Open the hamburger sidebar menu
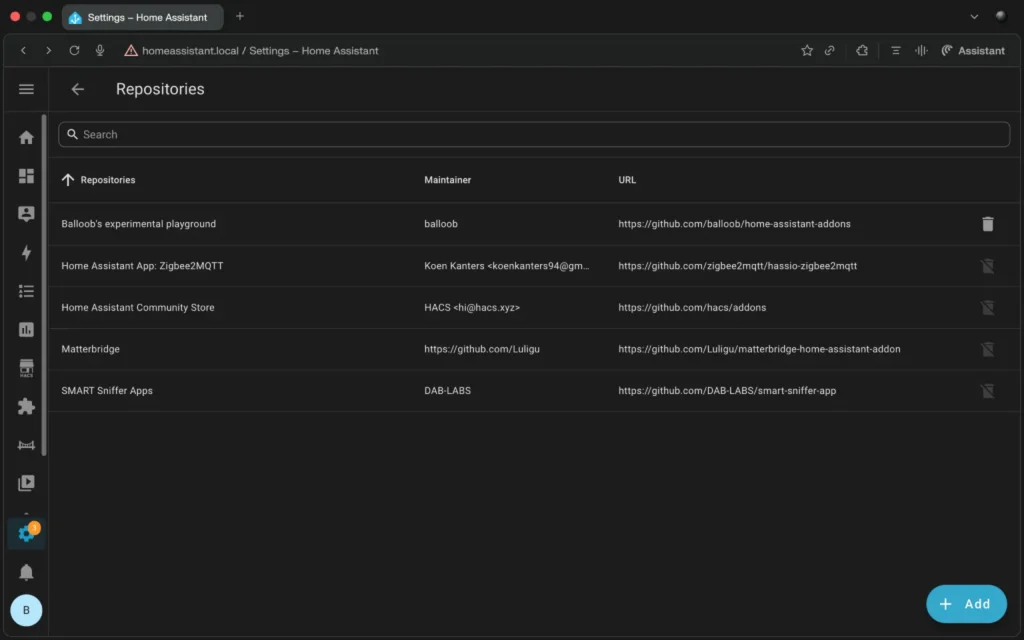 [26, 89]
